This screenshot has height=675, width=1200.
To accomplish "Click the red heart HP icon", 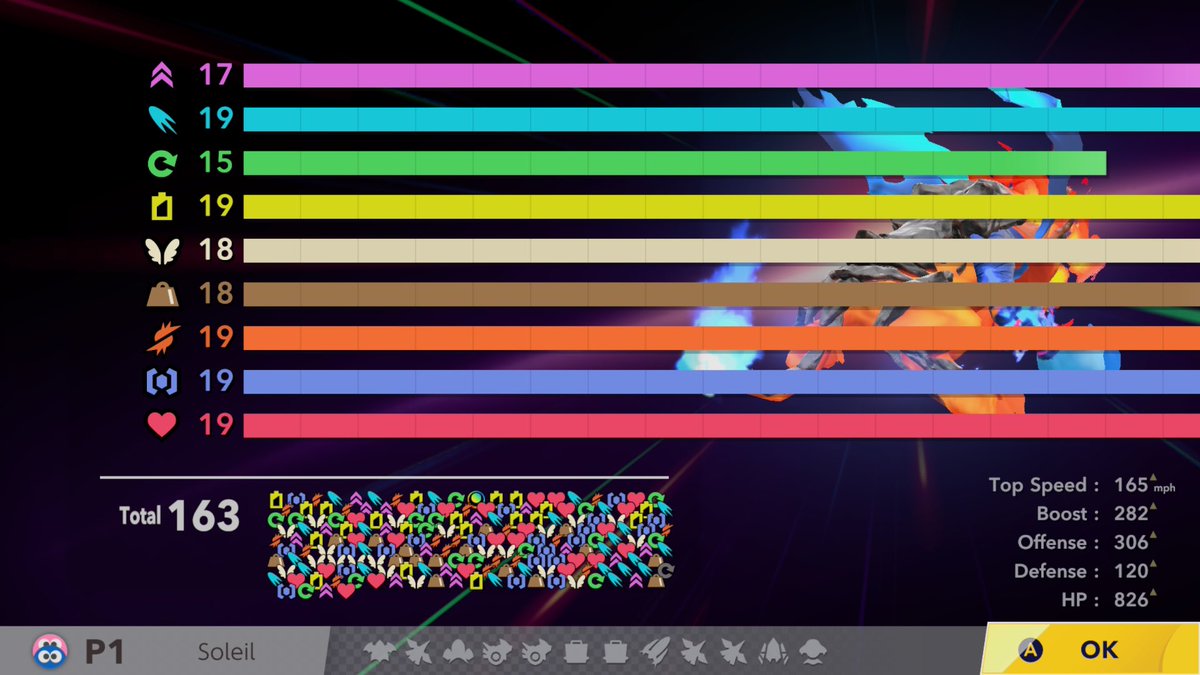I will [x=161, y=425].
